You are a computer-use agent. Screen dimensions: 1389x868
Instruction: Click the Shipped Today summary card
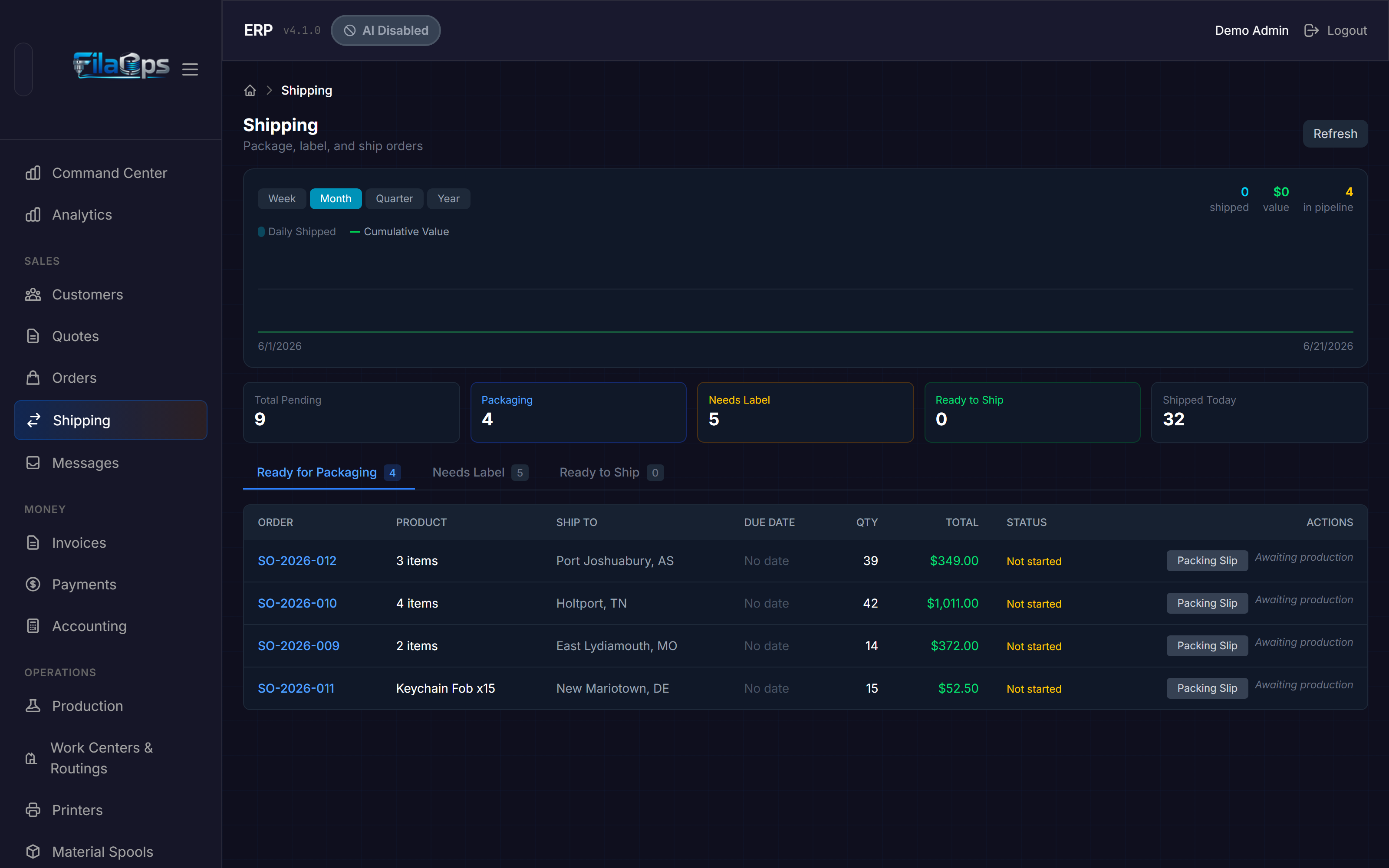1259,412
